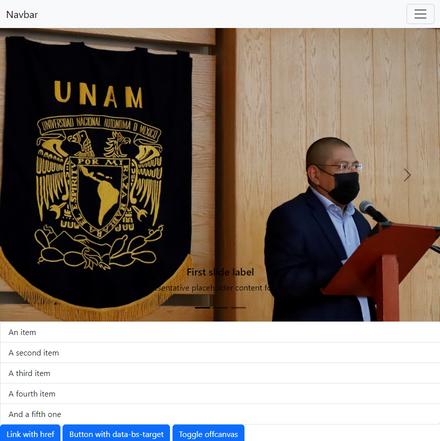Select 'A fourth item' list row
The height and width of the screenshot is (441, 440).
(220, 394)
